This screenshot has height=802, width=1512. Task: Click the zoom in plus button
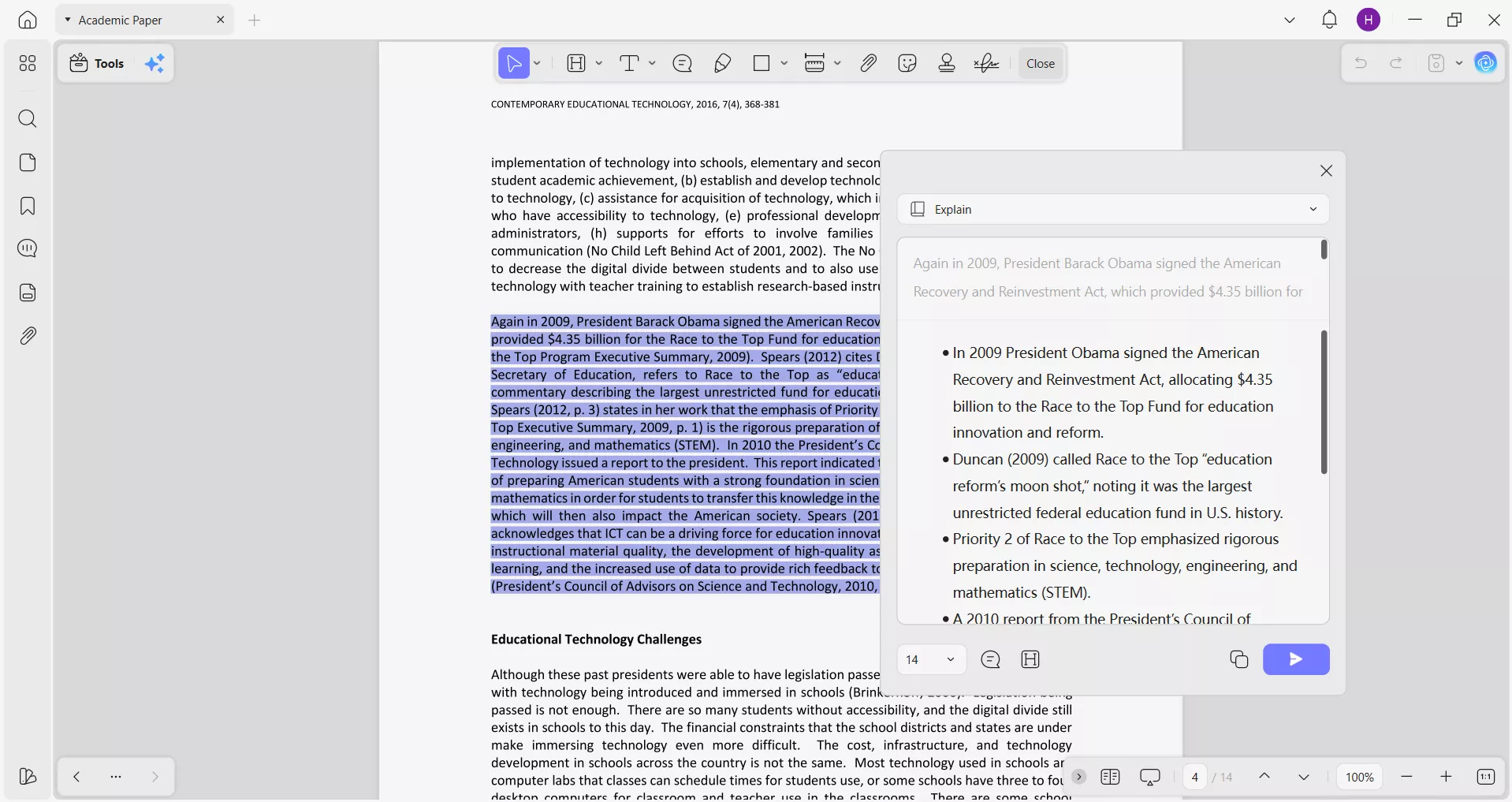click(x=1445, y=777)
